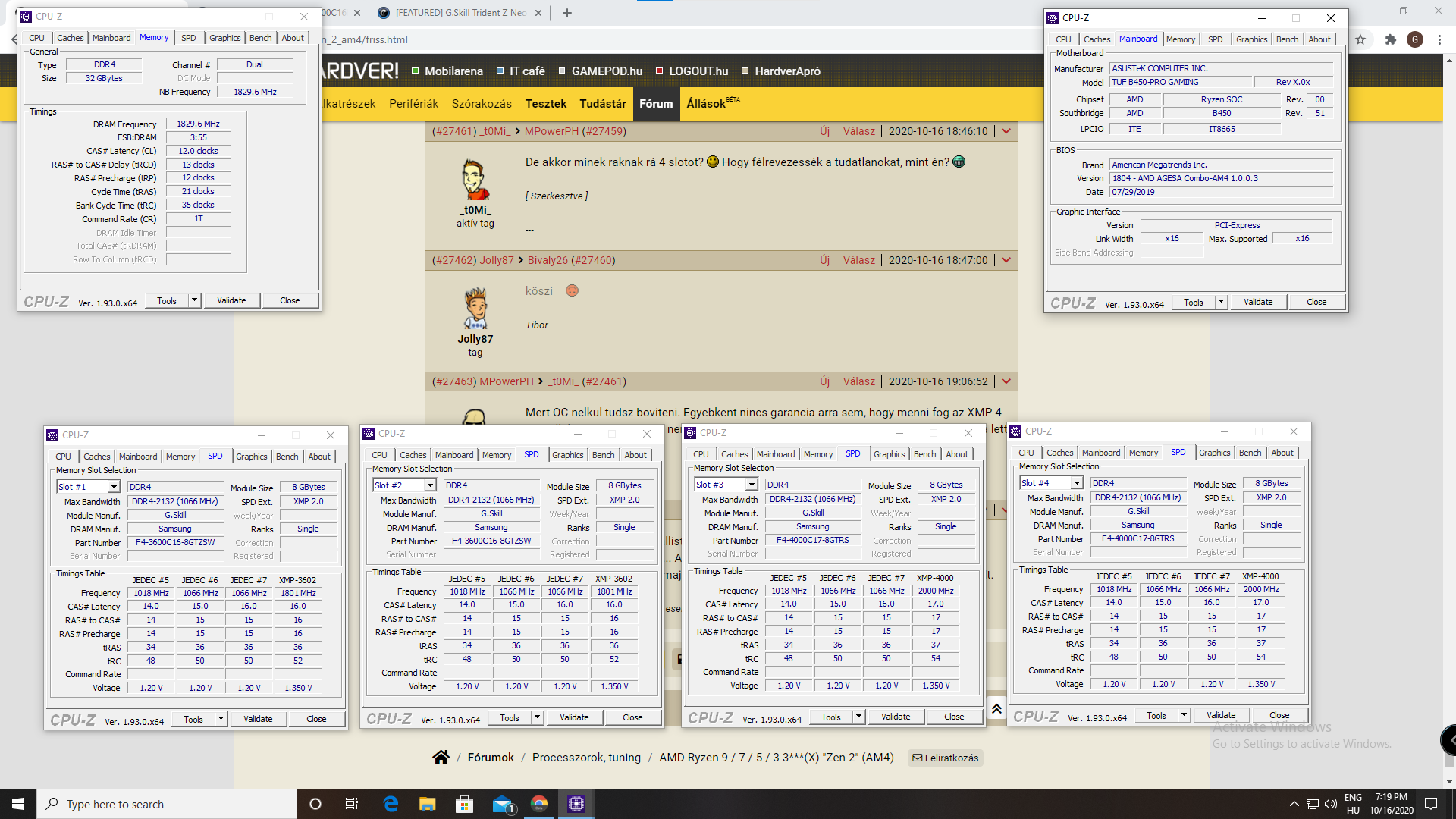Viewport: 1456px width, 819px height.
Task: Click language indicator ENG HU
Action: 1354,804
